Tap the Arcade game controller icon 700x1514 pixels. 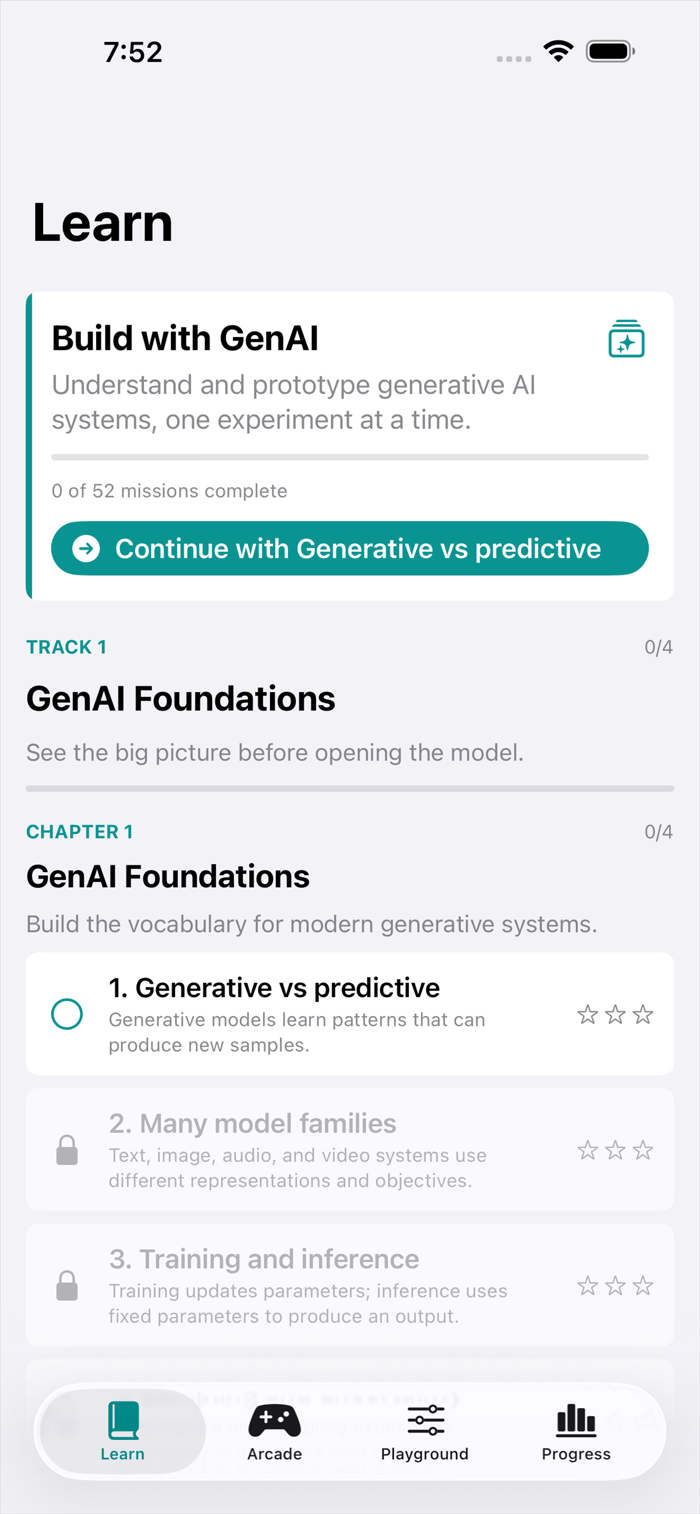click(x=274, y=1420)
